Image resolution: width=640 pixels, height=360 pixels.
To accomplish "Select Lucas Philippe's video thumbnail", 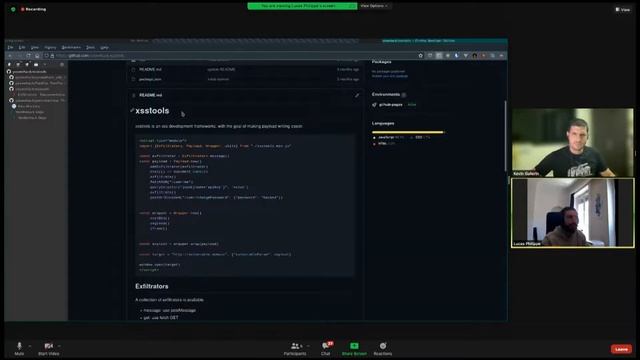I will click(573, 213).
